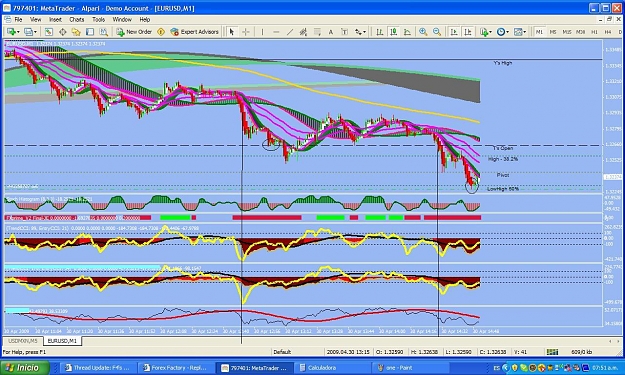
Task: Select the Crosshair tool
Action: coord(246,32)
